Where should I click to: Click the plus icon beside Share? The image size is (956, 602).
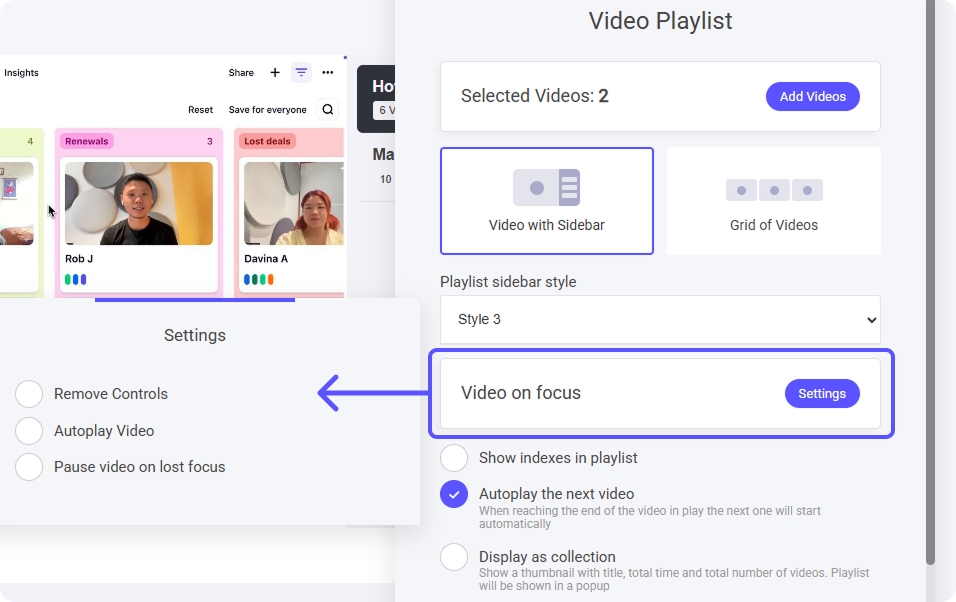click(x=275, y=73)
